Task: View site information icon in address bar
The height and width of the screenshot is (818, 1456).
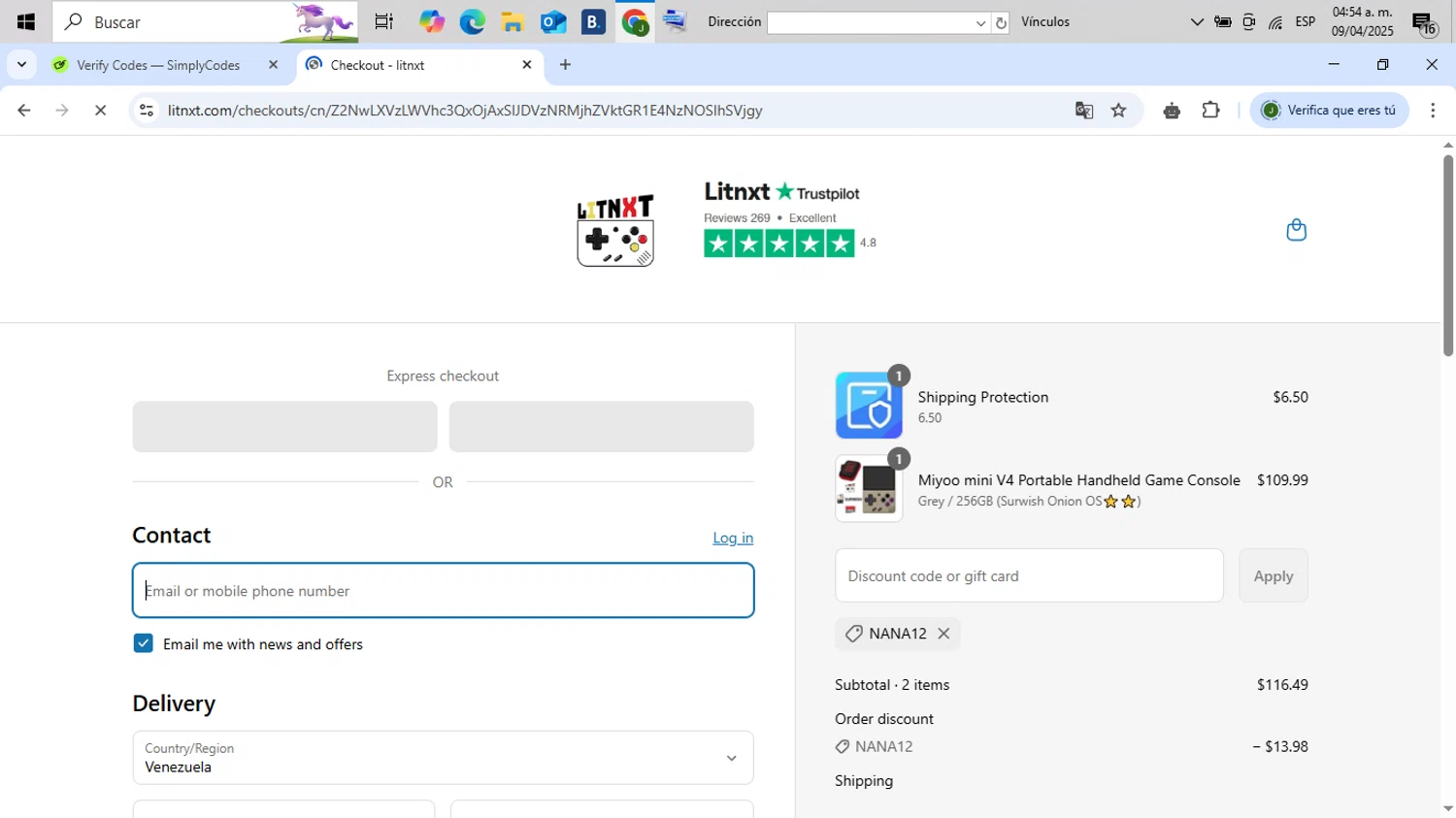Action: 147,111
